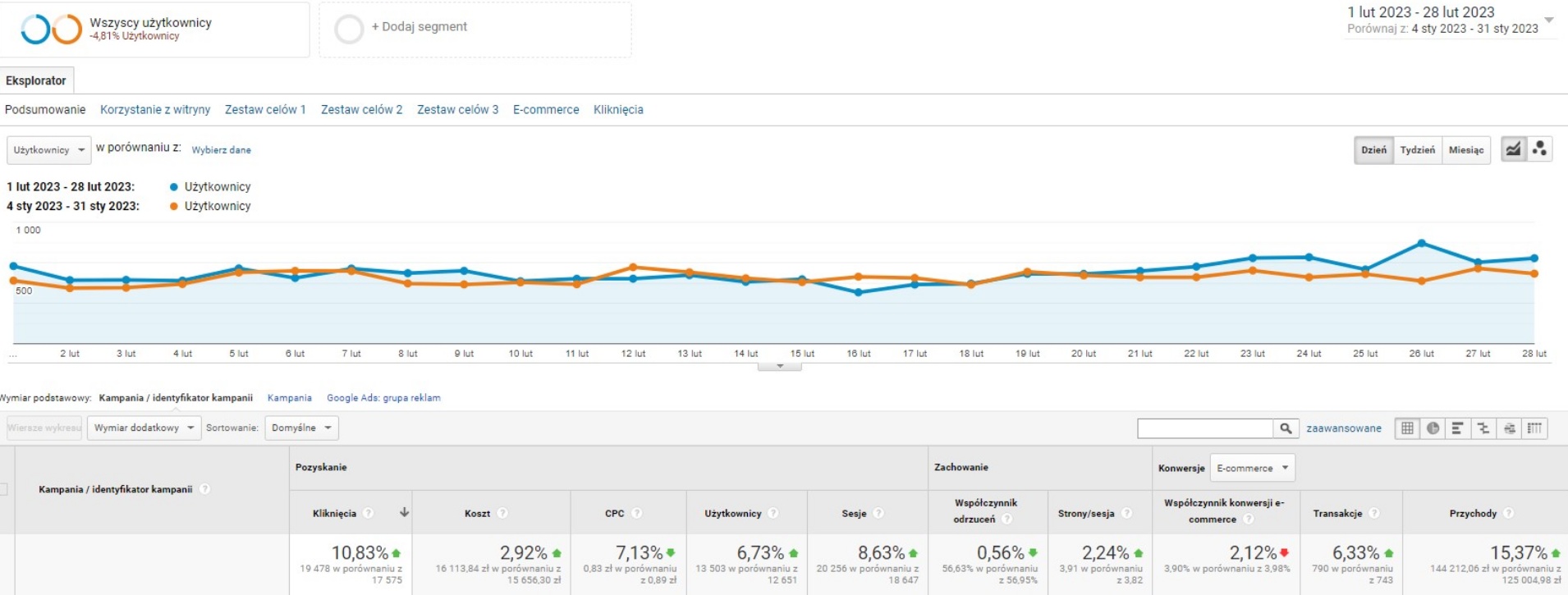Click the blue data point at 26 lut
This screenshot has height=595, width=1568.
[x=1421, y=244]
